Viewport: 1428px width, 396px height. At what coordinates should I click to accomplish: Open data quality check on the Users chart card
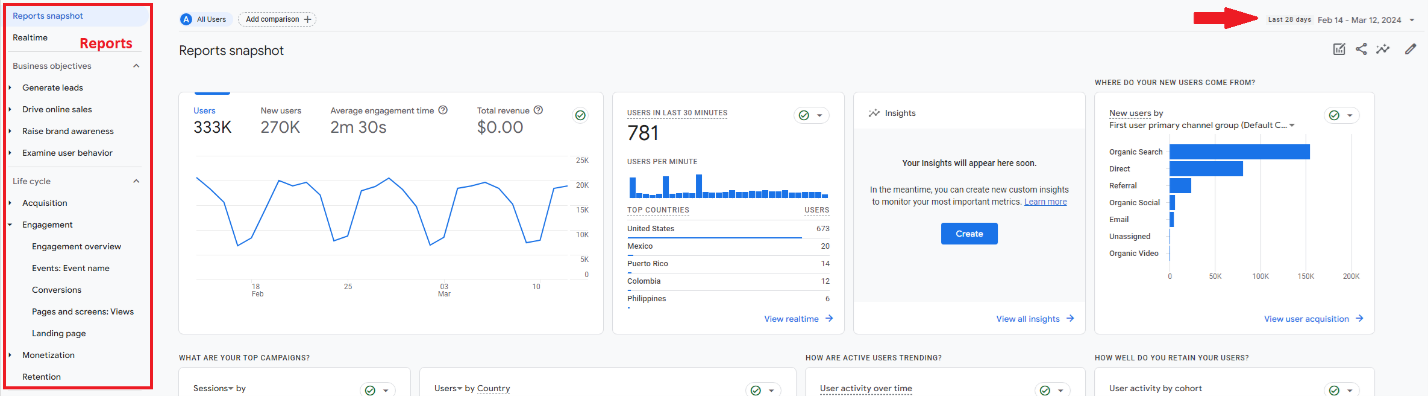(580, 115)
